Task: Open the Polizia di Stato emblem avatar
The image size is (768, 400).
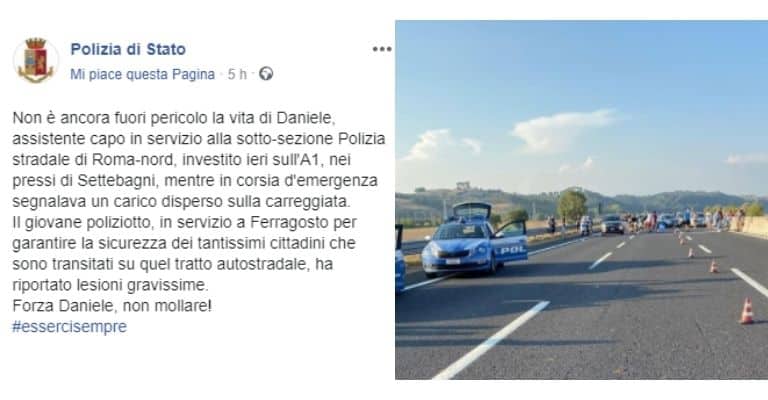Action: pos(36,60)
